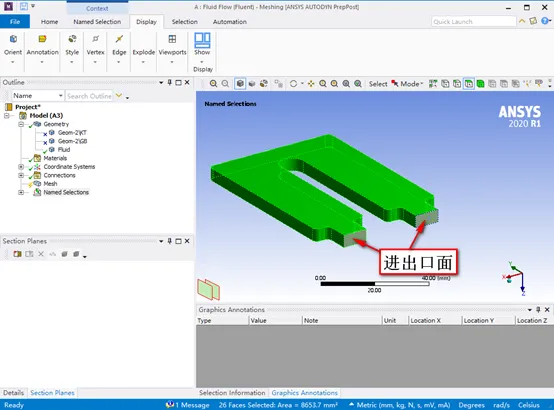Open the Name filter dropdown in Outline

point(60,96)
